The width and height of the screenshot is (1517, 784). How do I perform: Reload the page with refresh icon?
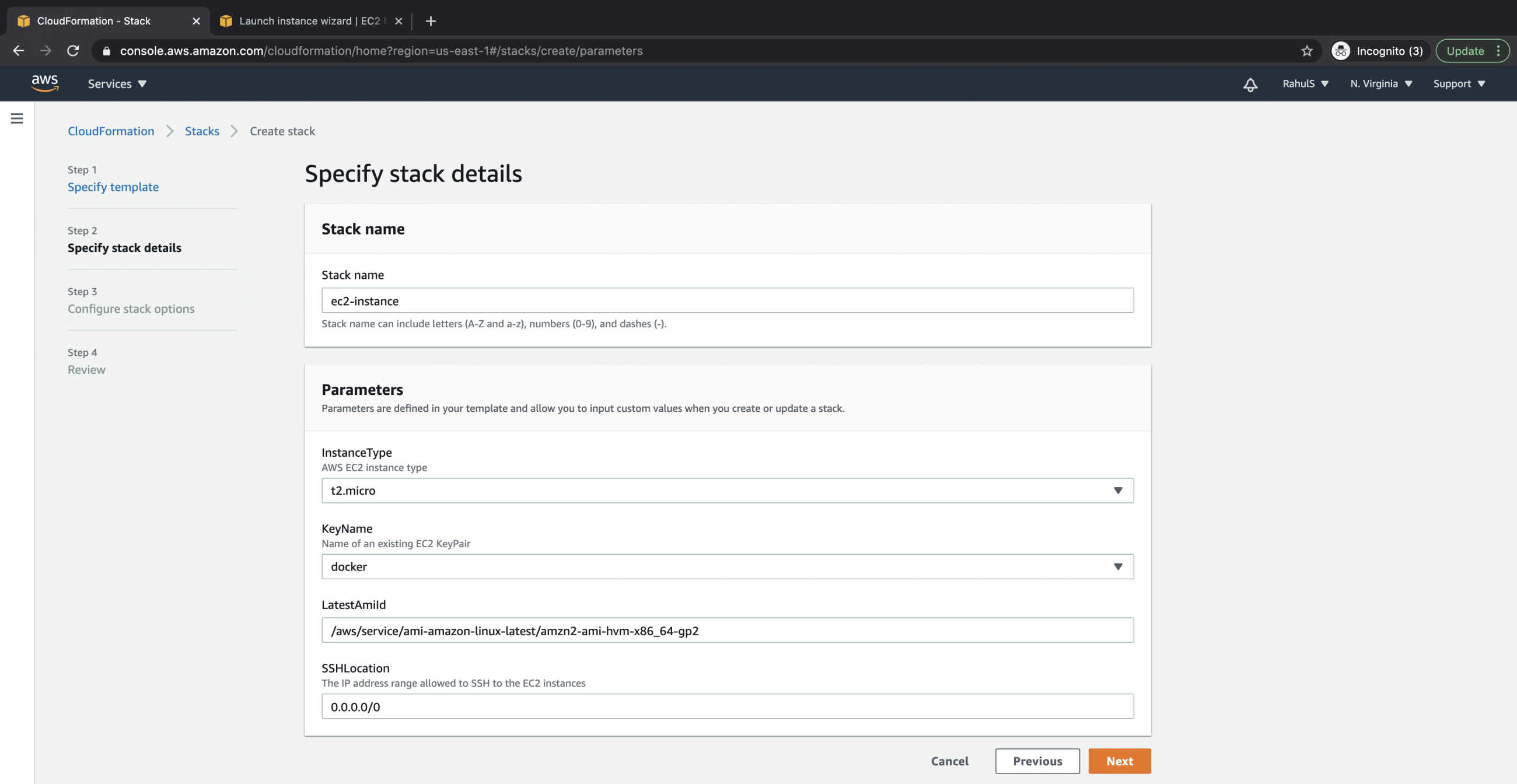[x=73, y=51]
